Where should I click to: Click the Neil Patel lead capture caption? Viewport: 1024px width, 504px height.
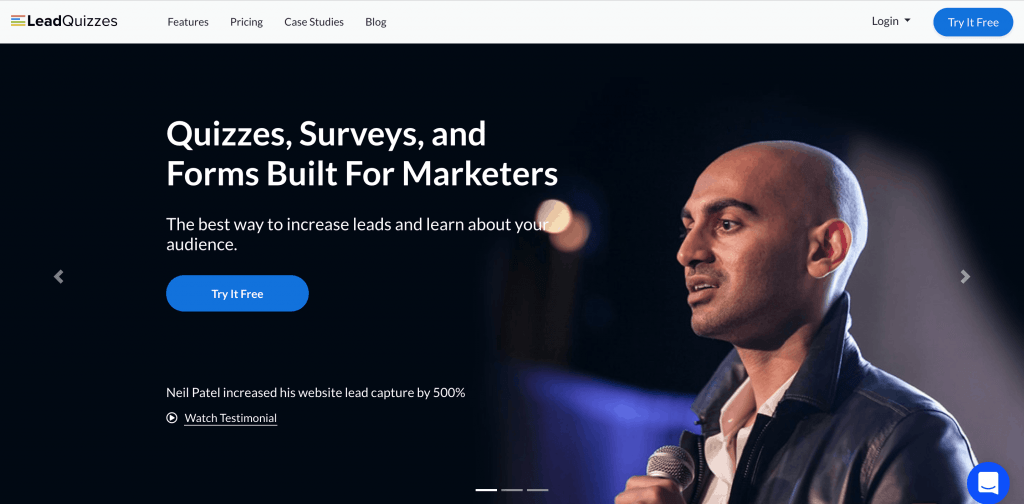tap(315, 392)
